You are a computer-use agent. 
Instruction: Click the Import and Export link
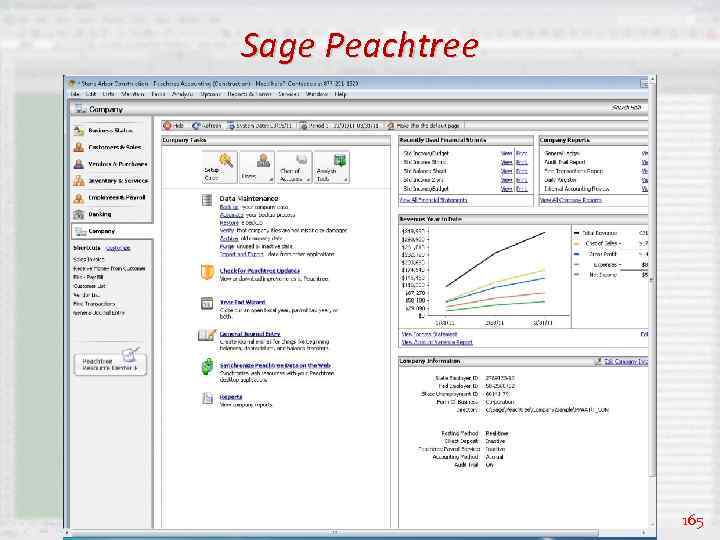tap(242, 254)
